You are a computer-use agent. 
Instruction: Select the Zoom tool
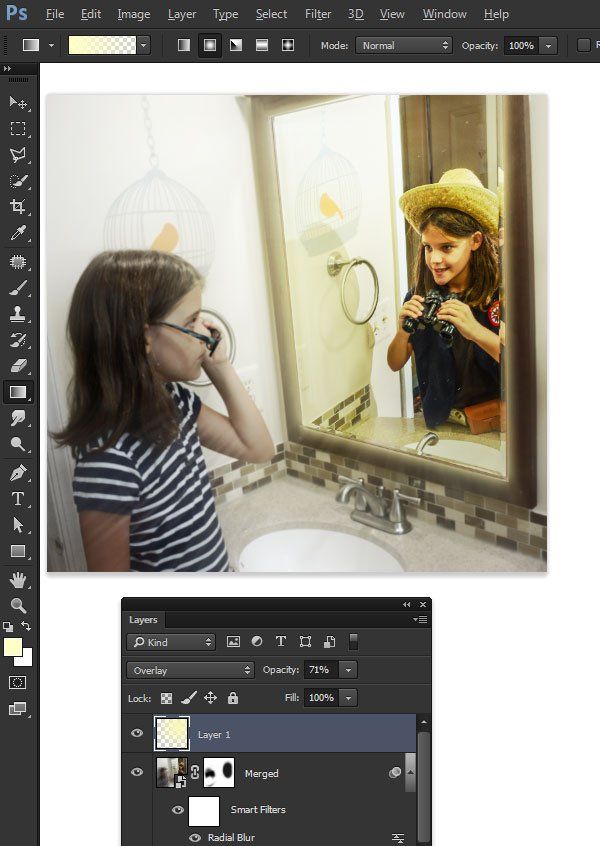pos(18,605)
